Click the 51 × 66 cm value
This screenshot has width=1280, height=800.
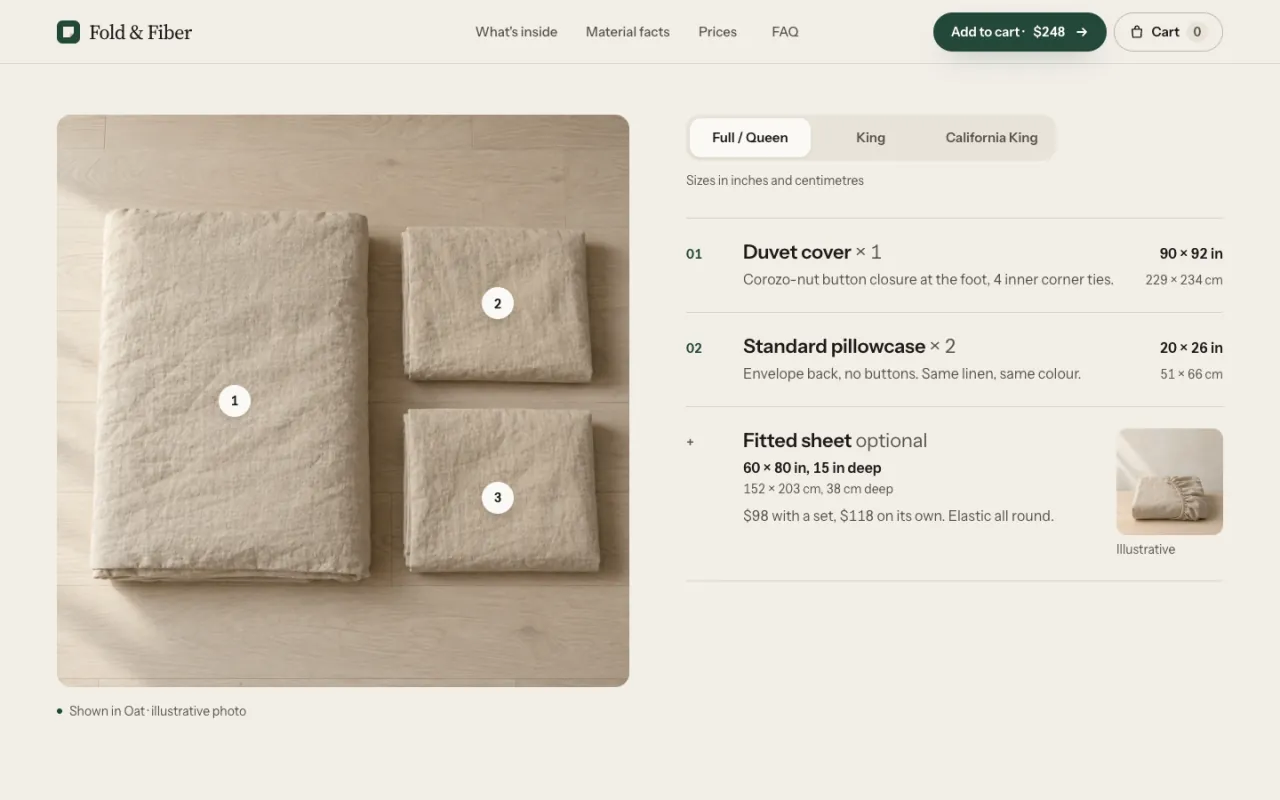1191,374
